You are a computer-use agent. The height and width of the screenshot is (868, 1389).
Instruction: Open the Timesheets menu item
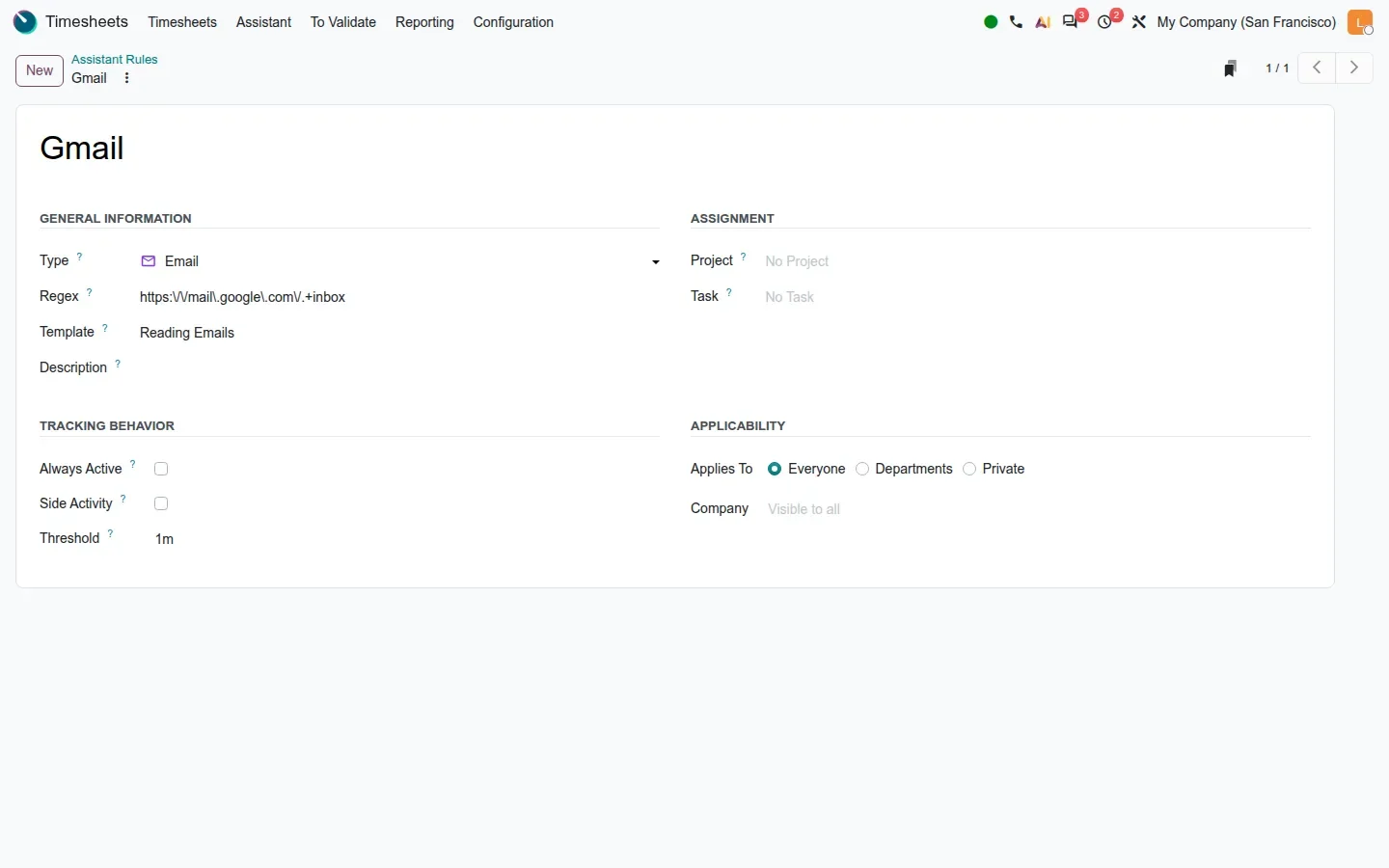182,22
